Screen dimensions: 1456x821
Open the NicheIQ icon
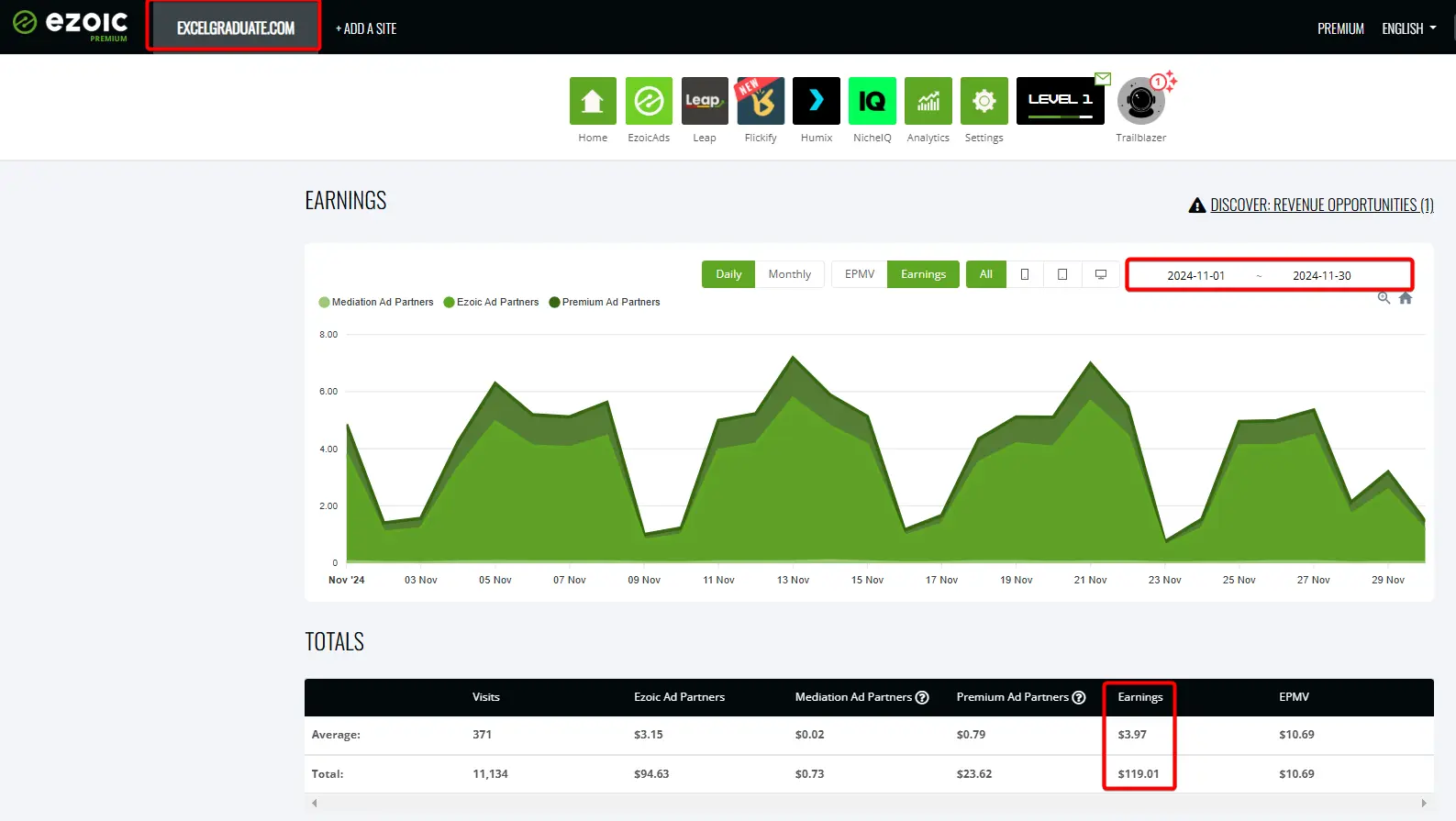tap(872, 101)
